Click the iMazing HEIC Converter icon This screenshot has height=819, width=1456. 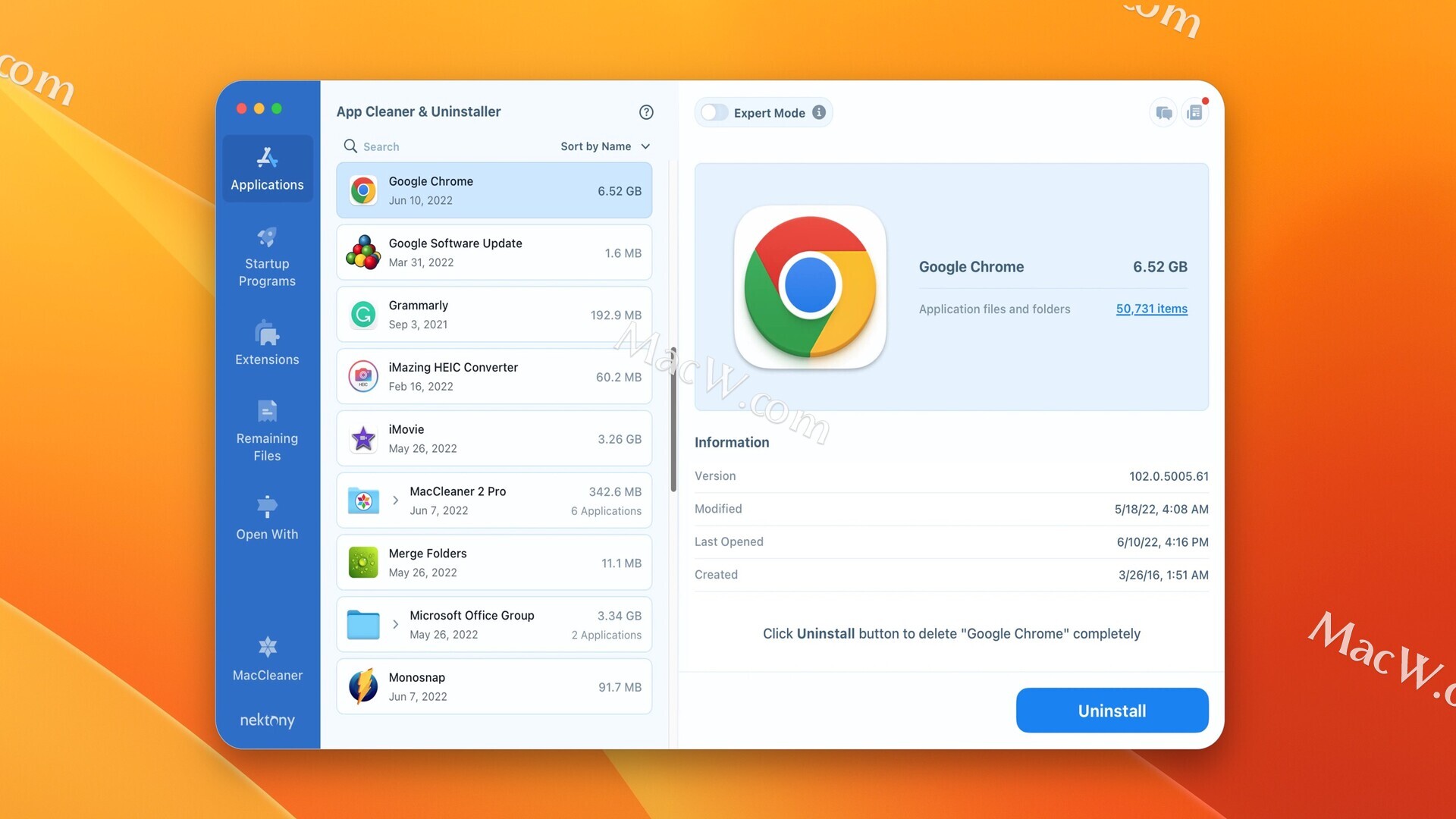[363, 376]
